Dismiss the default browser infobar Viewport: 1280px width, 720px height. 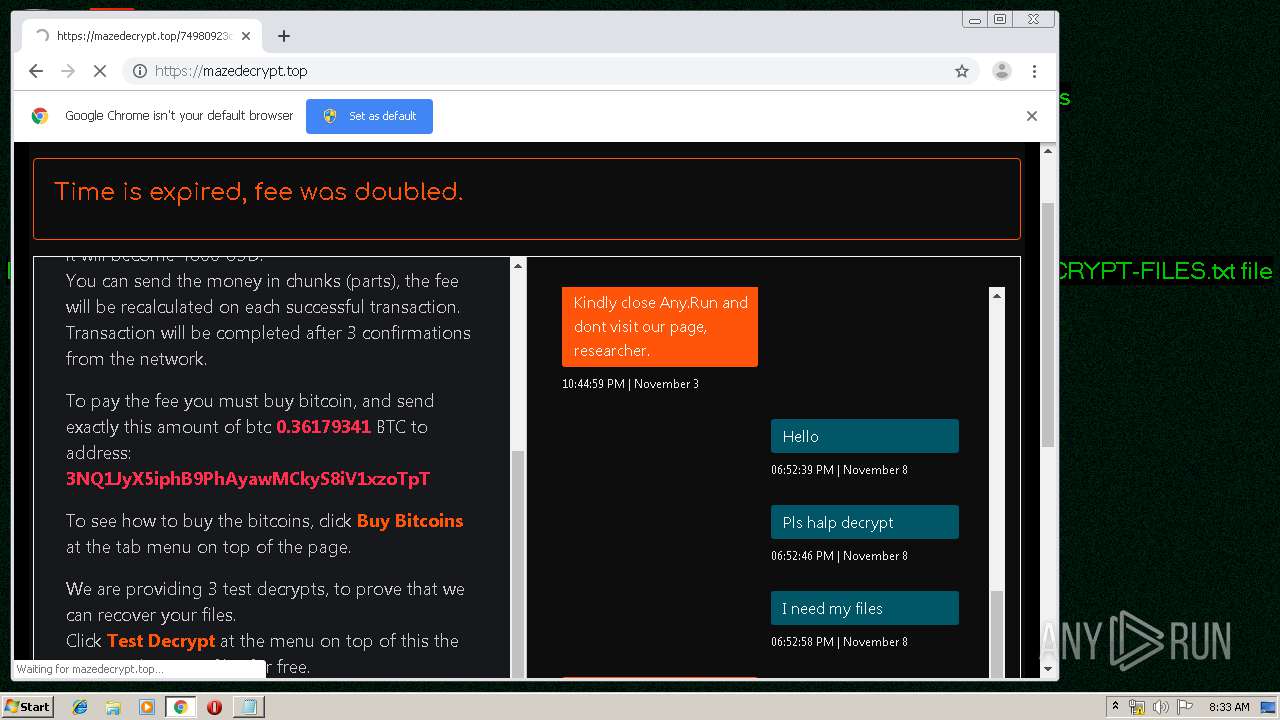(1032, 116)
